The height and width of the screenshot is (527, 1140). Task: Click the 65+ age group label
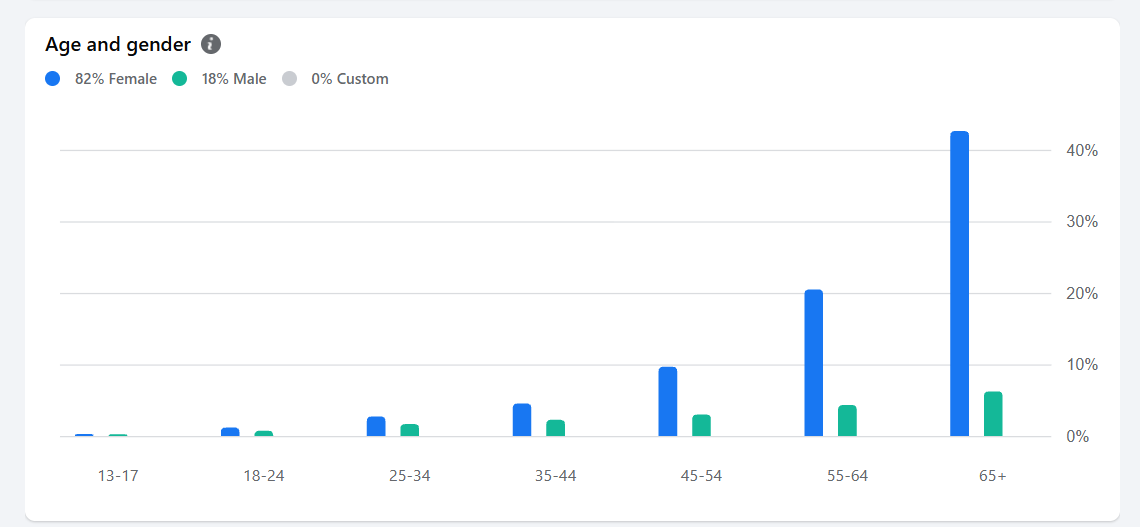993,476
